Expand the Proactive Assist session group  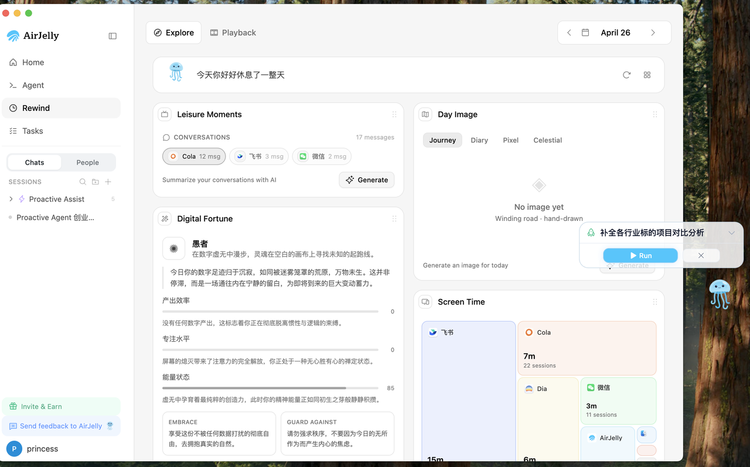(11, 199)
